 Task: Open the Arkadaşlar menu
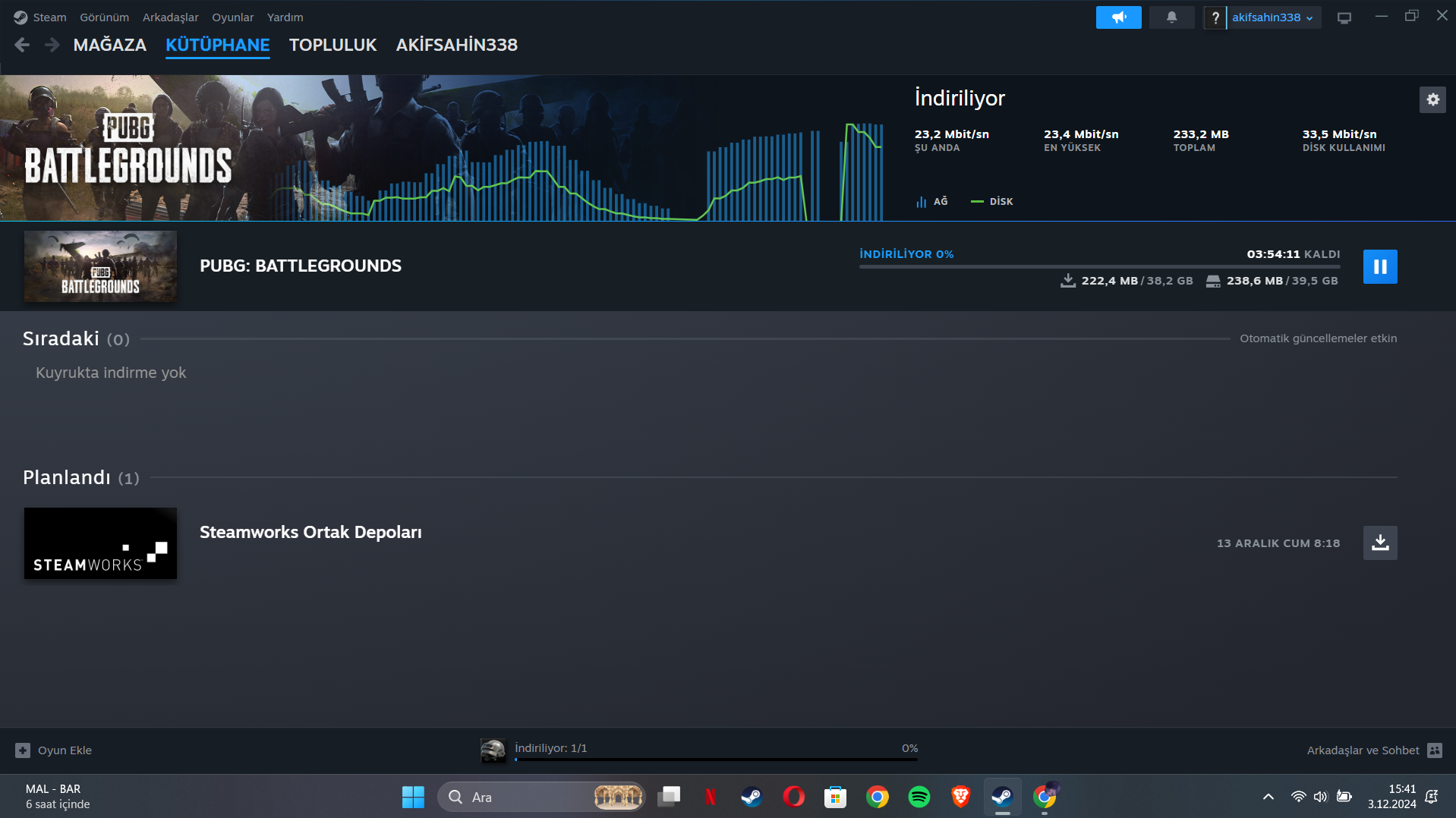click(171, 17)
